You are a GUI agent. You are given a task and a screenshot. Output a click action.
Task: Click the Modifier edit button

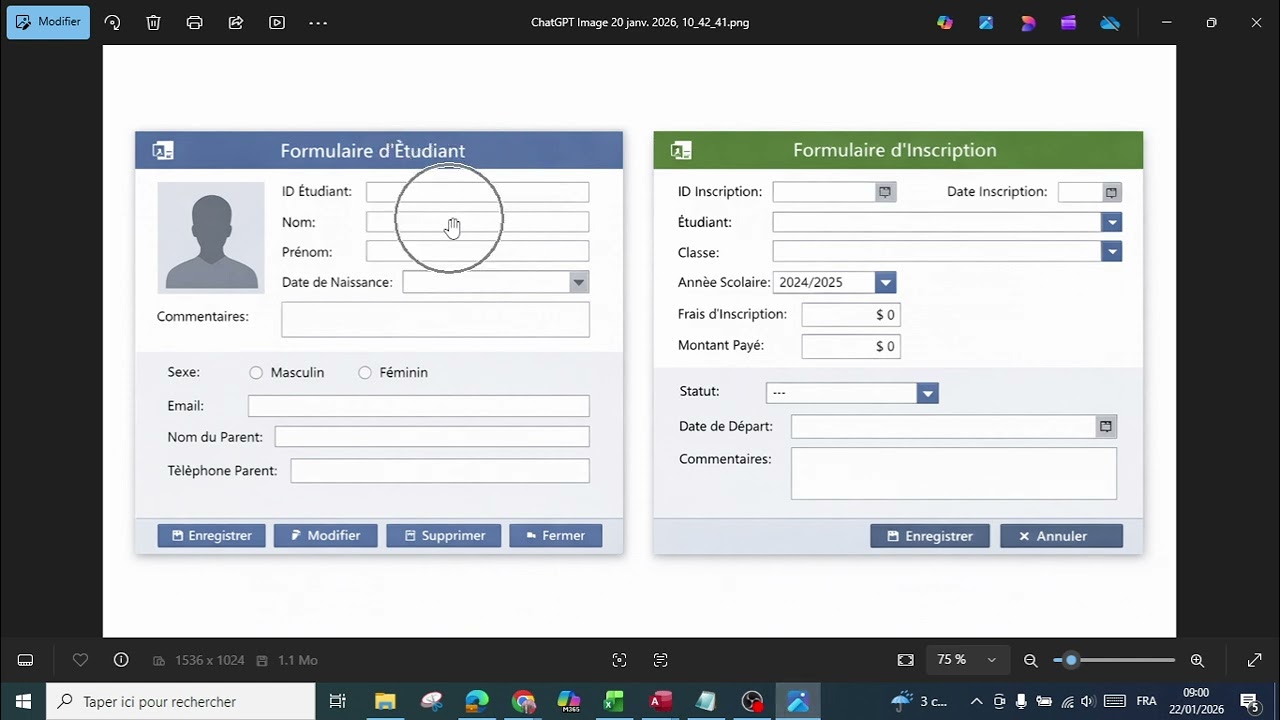pyautogui.click(x=48, y=22)
